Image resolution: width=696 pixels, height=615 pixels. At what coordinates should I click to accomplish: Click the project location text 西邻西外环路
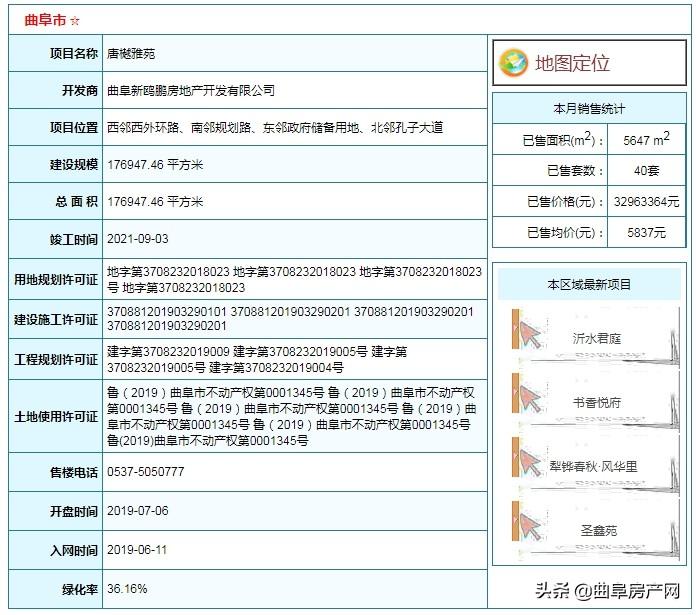143,128
